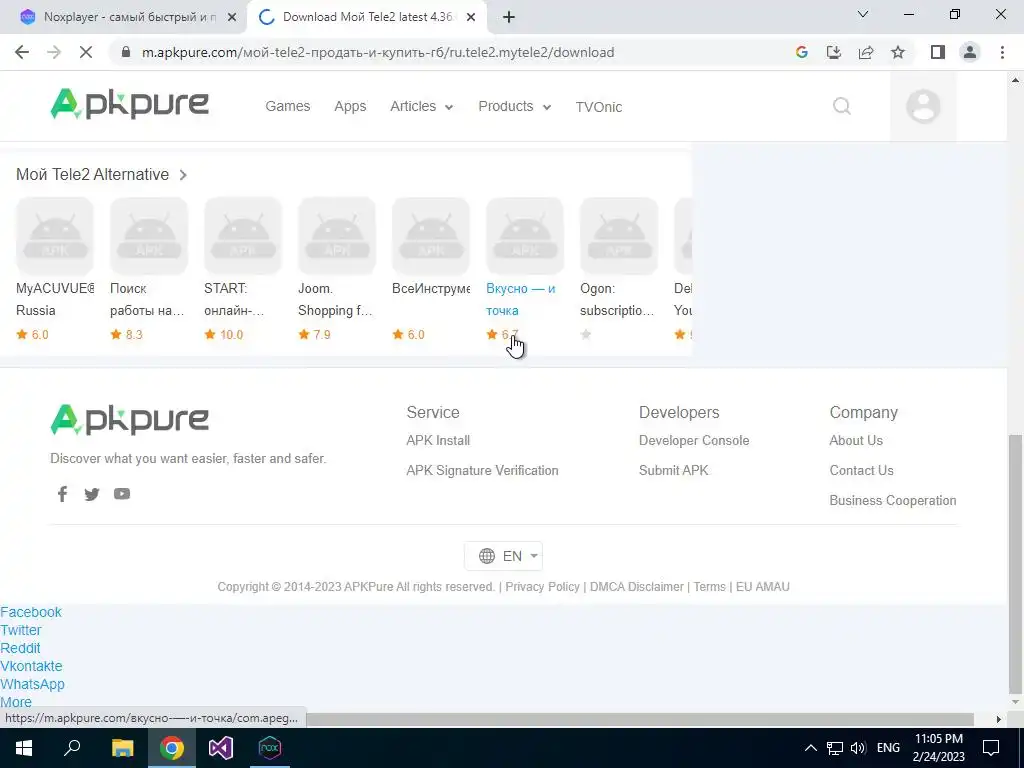
Task: Click Chrome icon in taskbar
Action: (x=172, y=748)
